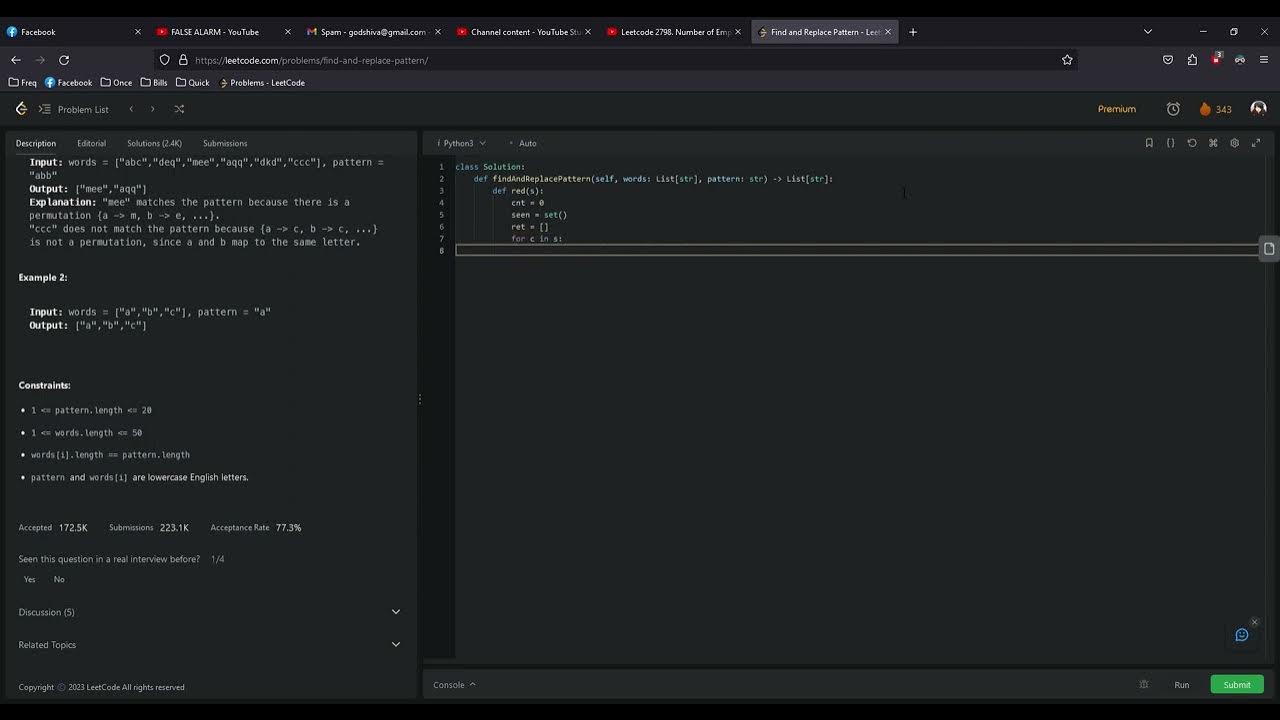Close the Find and Replace Pattern tab
This screenshot has width=1280, height=720.
click(x=887, y=32)
